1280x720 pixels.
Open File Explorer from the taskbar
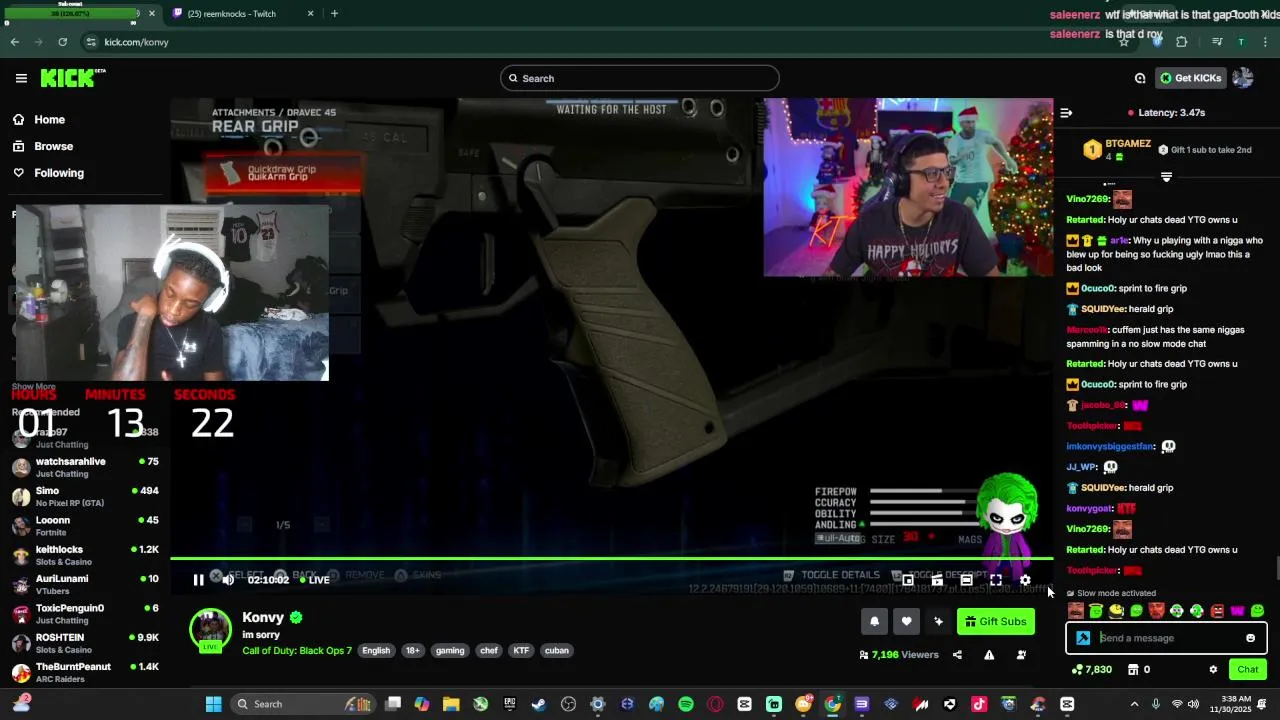[x=451, y=704]
